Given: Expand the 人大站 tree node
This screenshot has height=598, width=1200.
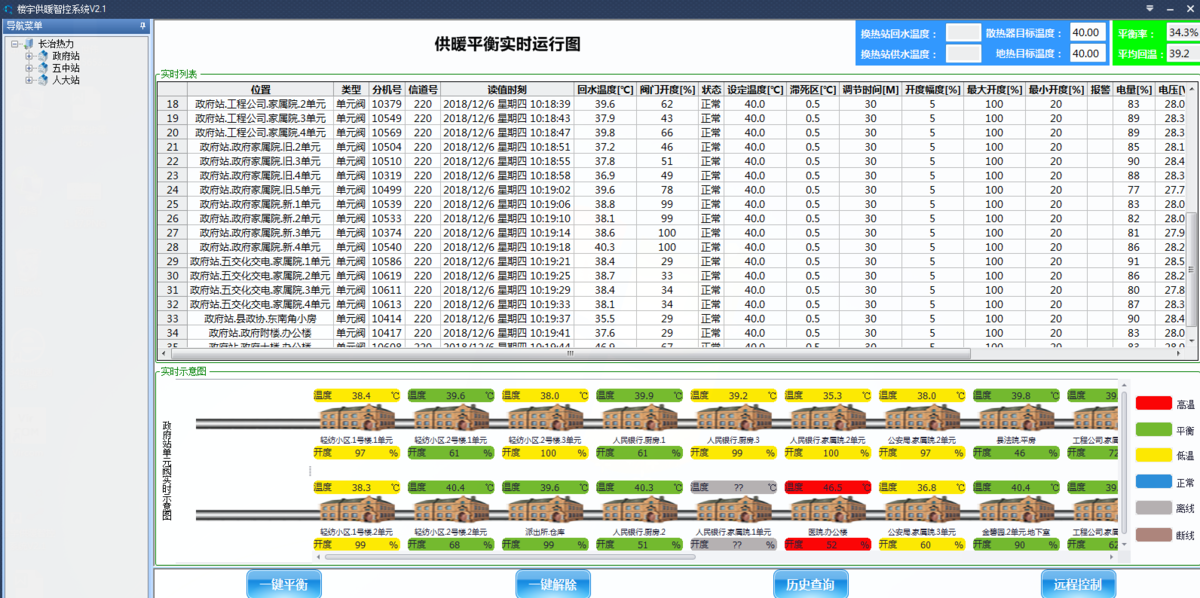Looking at the screenshot, I should coord(29,80).
